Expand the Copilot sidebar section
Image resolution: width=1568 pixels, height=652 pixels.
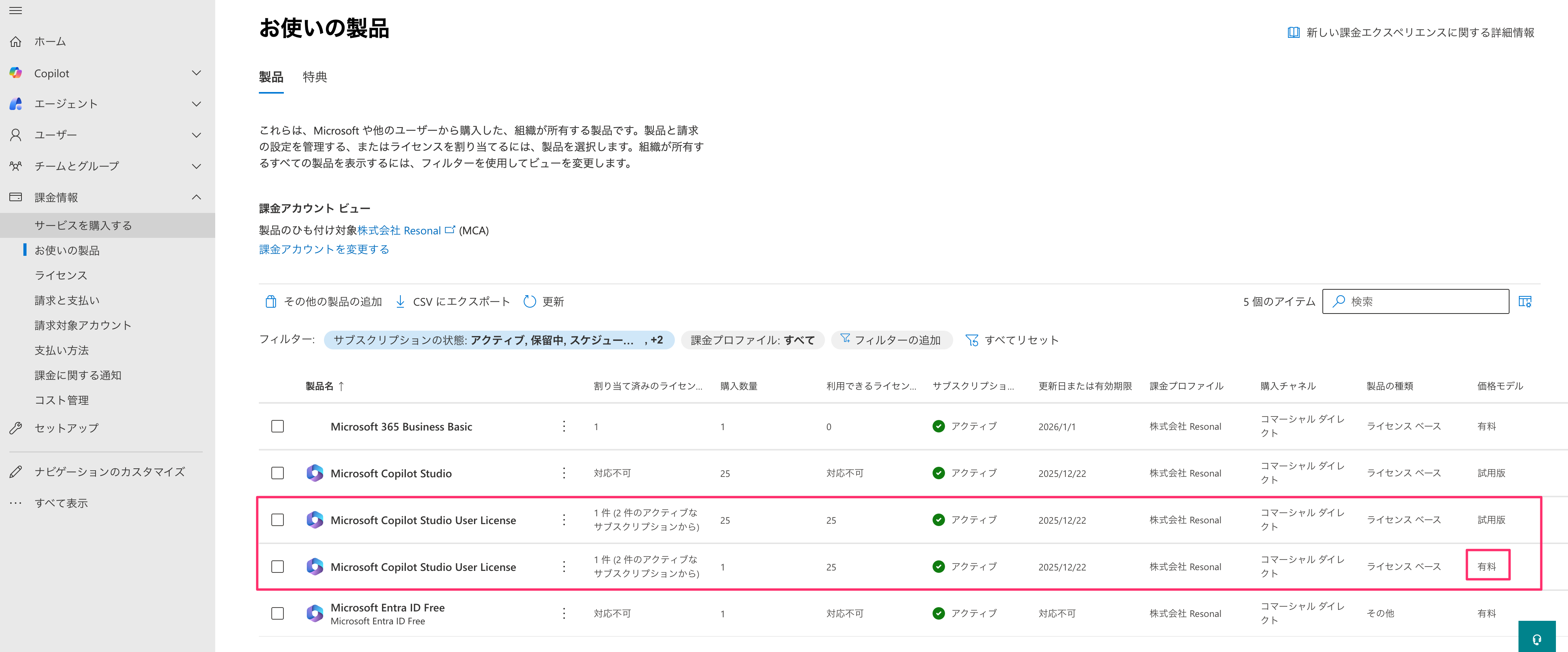coord(196,73)
